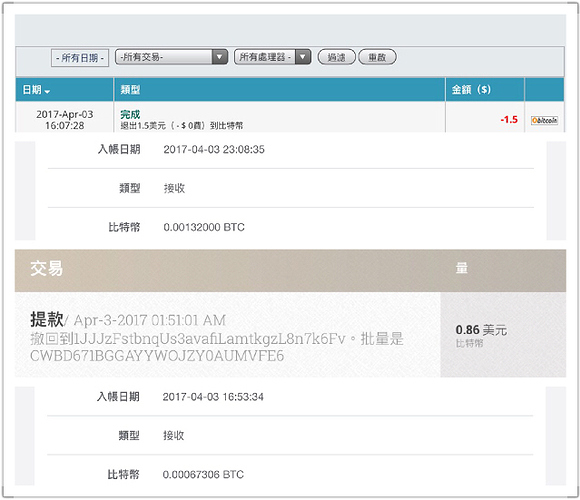Click the bitcoin processor logo icon

click(544, 120)
